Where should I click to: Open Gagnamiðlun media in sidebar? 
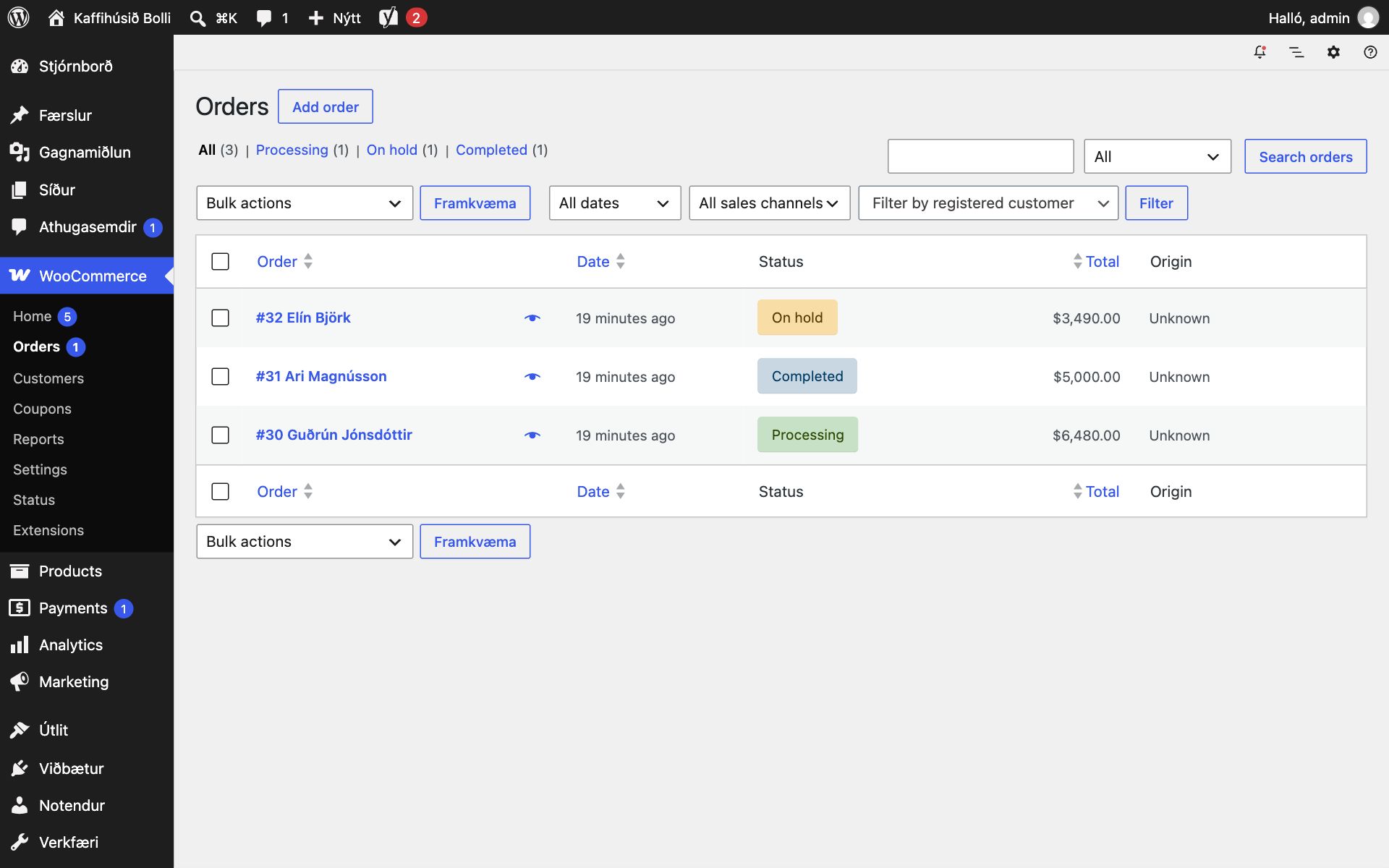pyautogui.click(x=87, y=152)
